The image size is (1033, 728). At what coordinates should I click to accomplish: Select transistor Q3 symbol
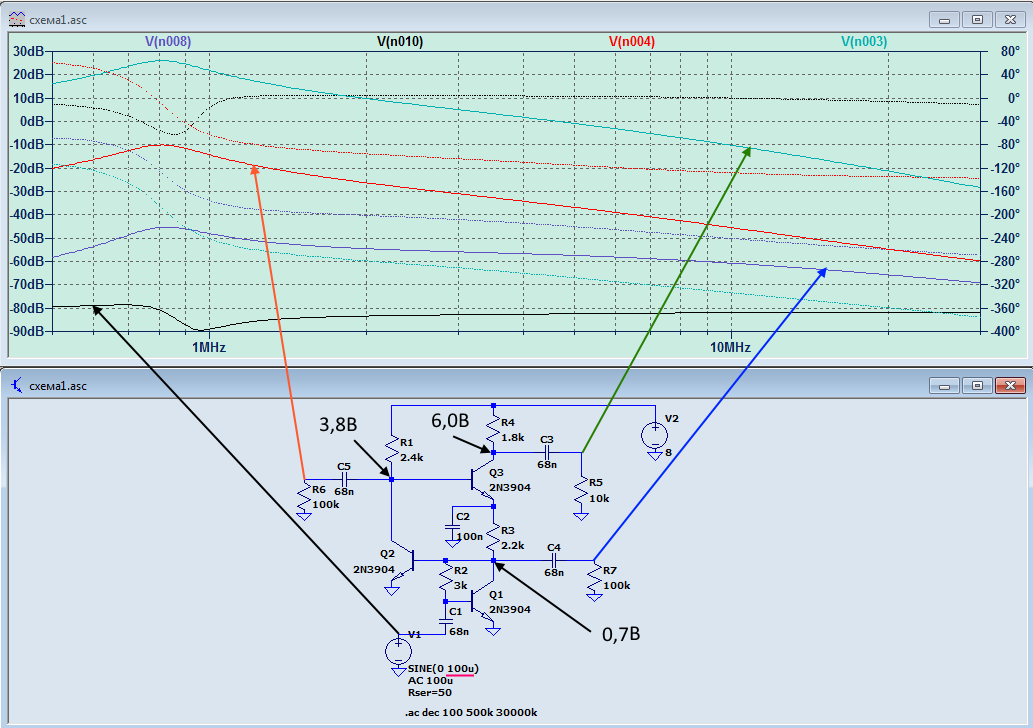(x=484, y=480)
